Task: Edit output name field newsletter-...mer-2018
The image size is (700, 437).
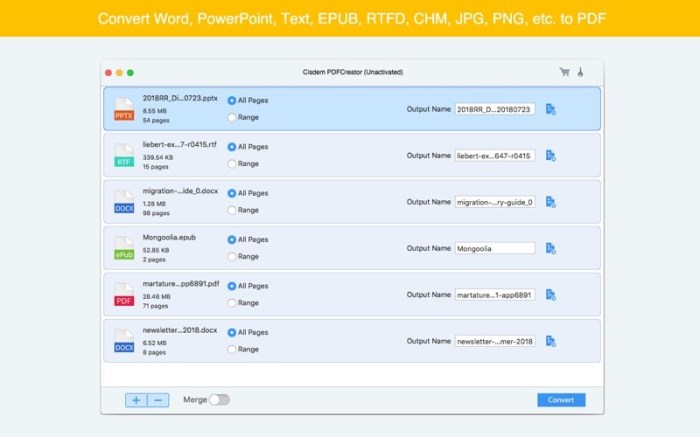Action: (495, 341)
